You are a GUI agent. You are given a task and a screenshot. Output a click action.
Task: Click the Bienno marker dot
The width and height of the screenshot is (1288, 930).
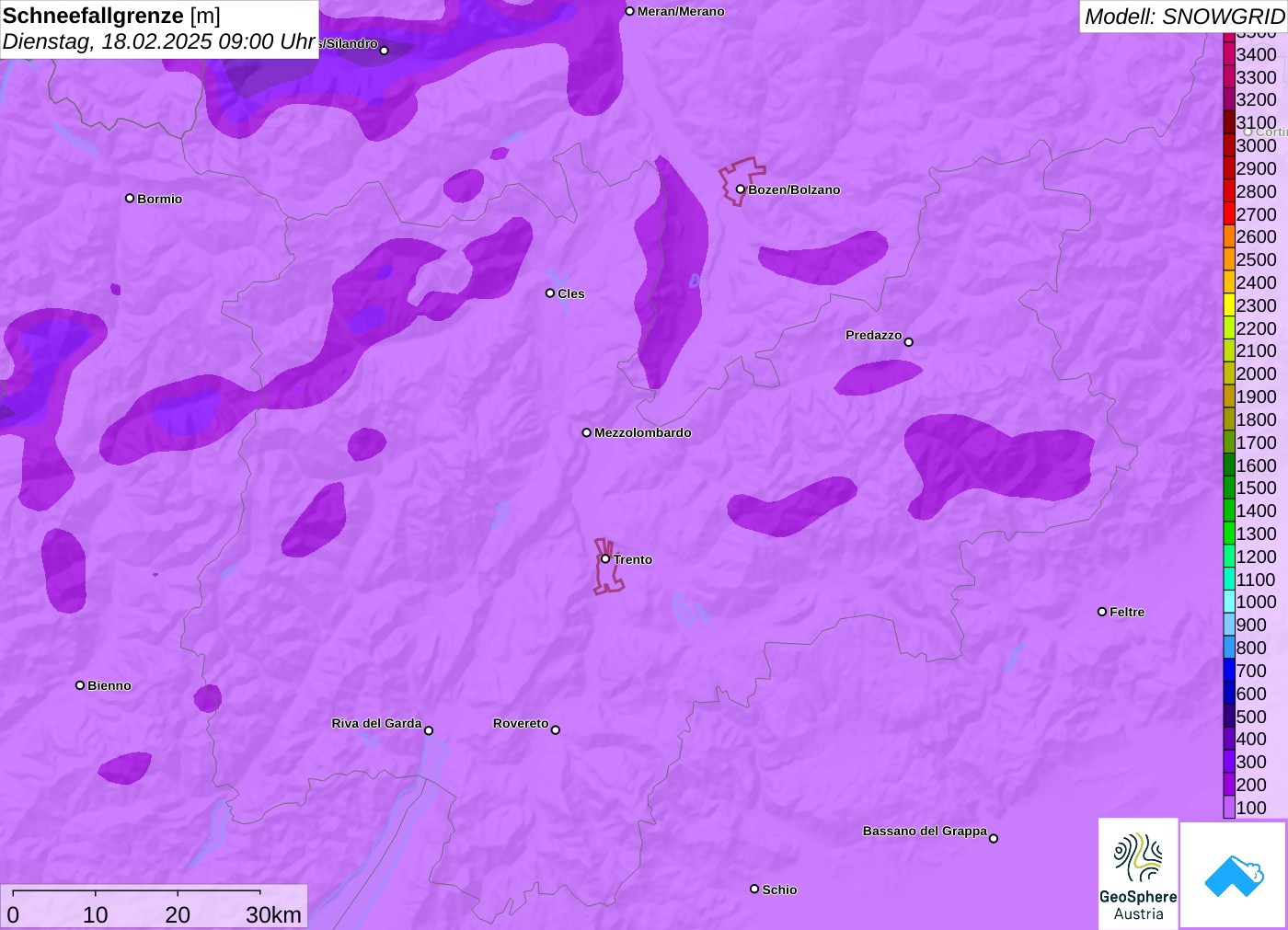click(x=80, y=685)
